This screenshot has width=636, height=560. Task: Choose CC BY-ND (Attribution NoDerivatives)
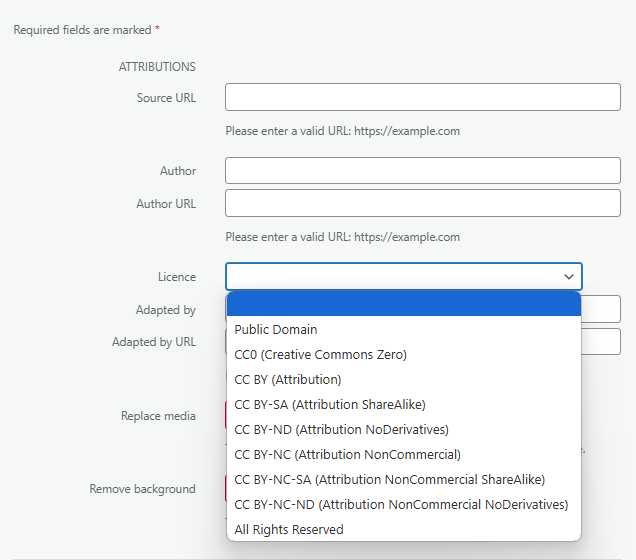click(404, 429)
